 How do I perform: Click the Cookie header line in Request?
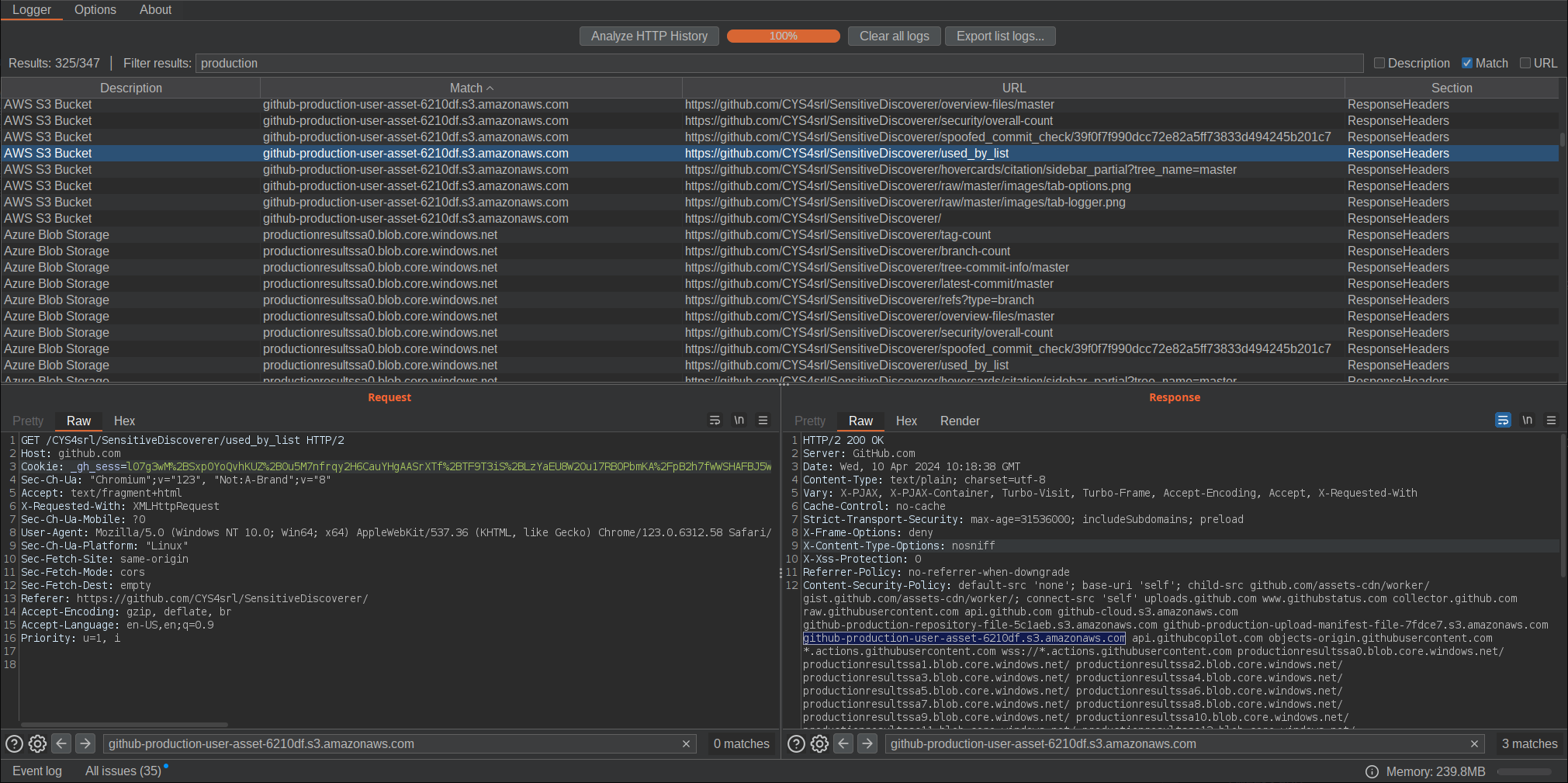point(396,466)
